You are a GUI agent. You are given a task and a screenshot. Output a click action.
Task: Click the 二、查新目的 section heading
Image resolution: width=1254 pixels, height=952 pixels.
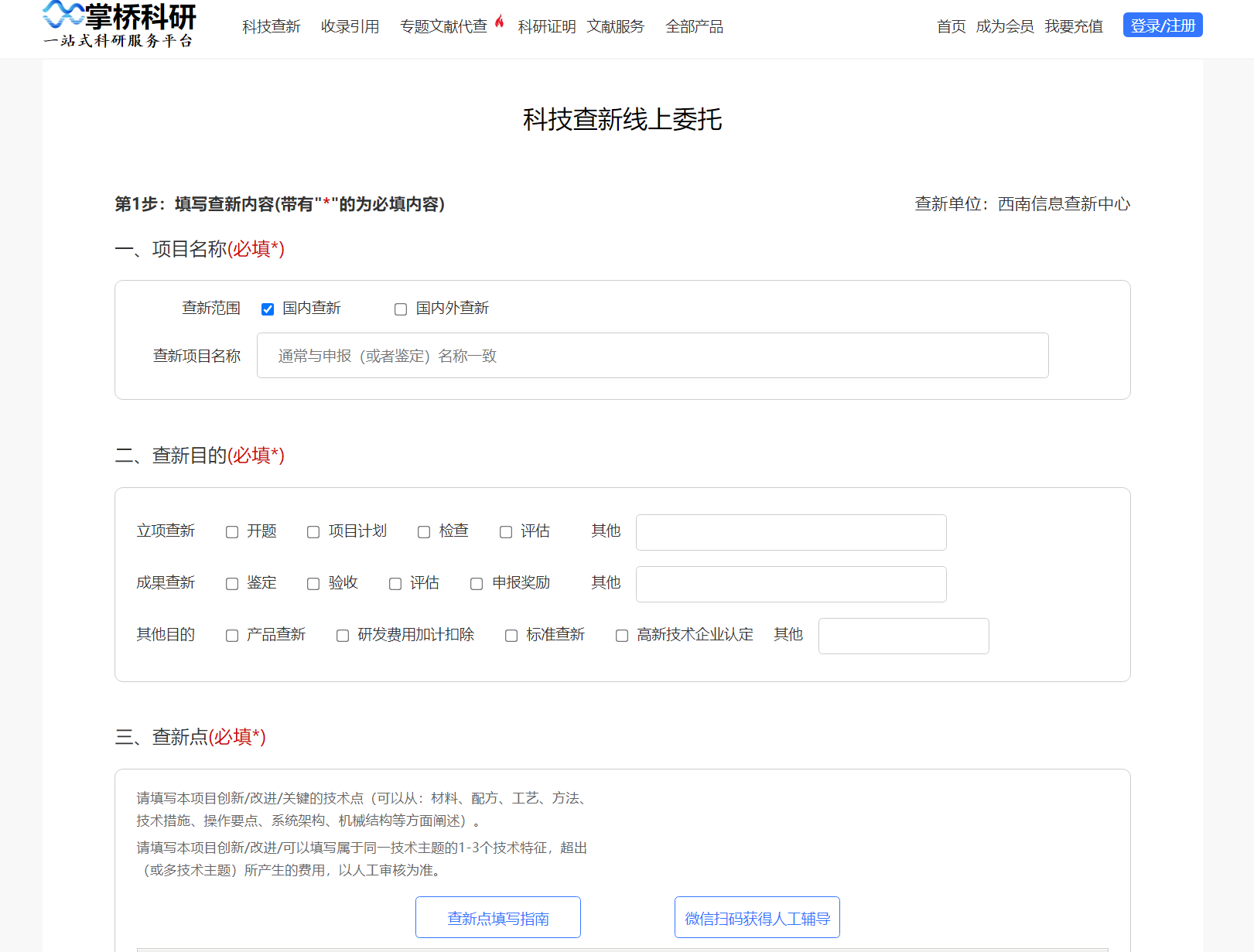(x=200, y=455)
